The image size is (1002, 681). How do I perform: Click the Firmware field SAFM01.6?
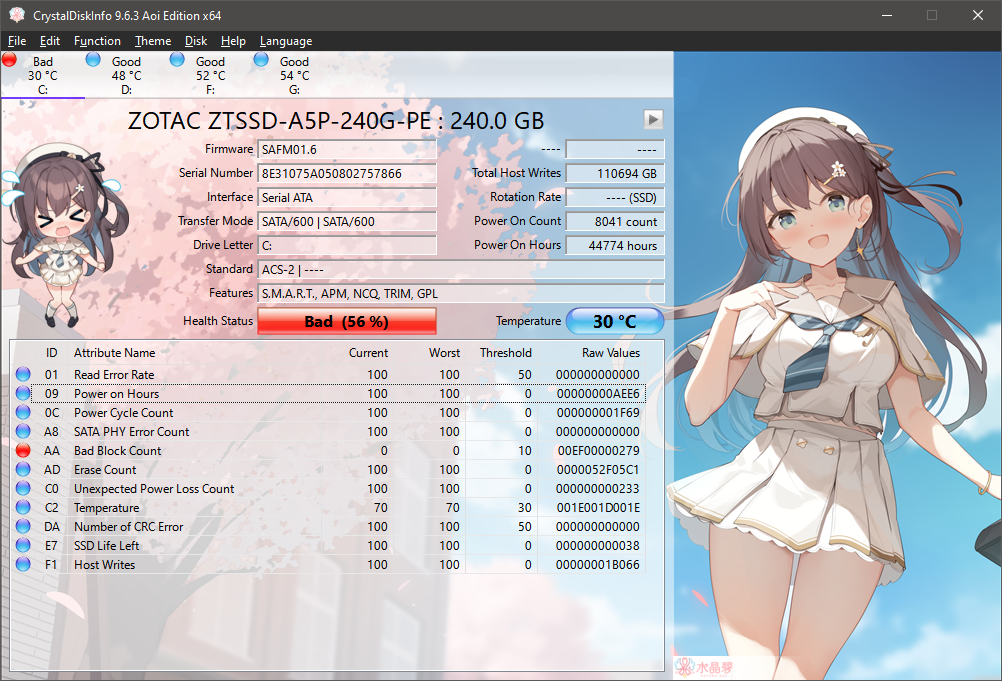click(347, 149)
